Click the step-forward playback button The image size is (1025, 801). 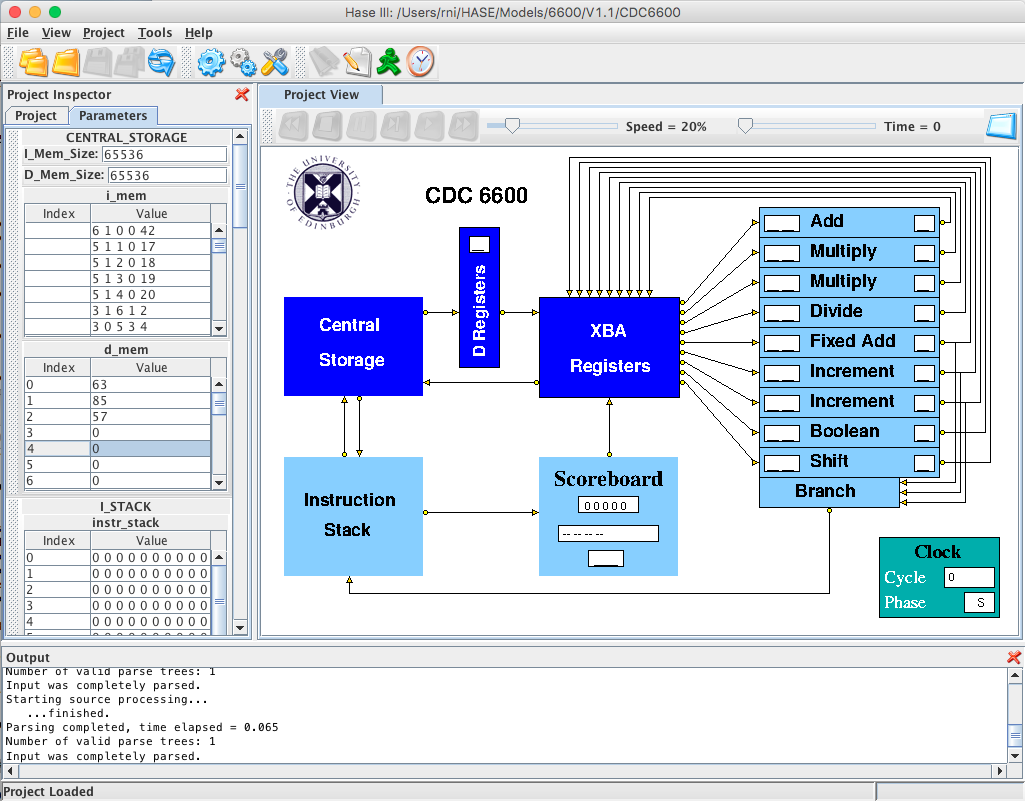(x=395, y=126)
